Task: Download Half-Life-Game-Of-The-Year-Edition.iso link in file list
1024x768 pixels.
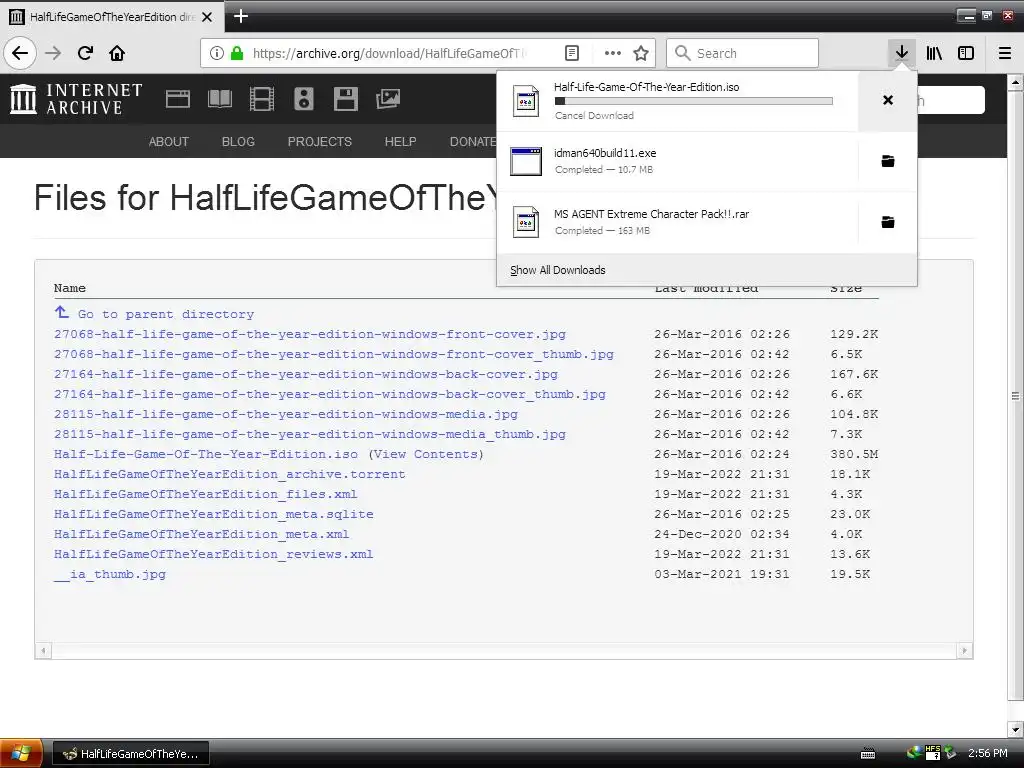Action: [206, 455]
